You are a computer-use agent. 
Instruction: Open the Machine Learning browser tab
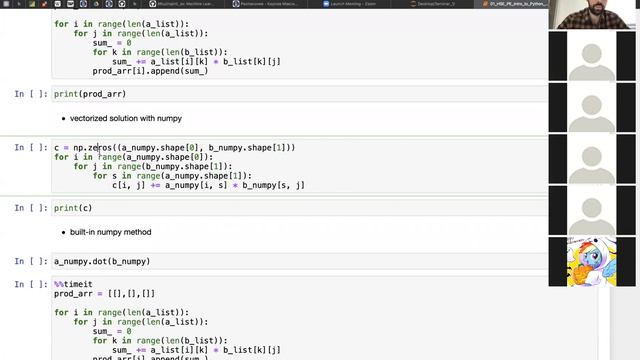point(183,4)
